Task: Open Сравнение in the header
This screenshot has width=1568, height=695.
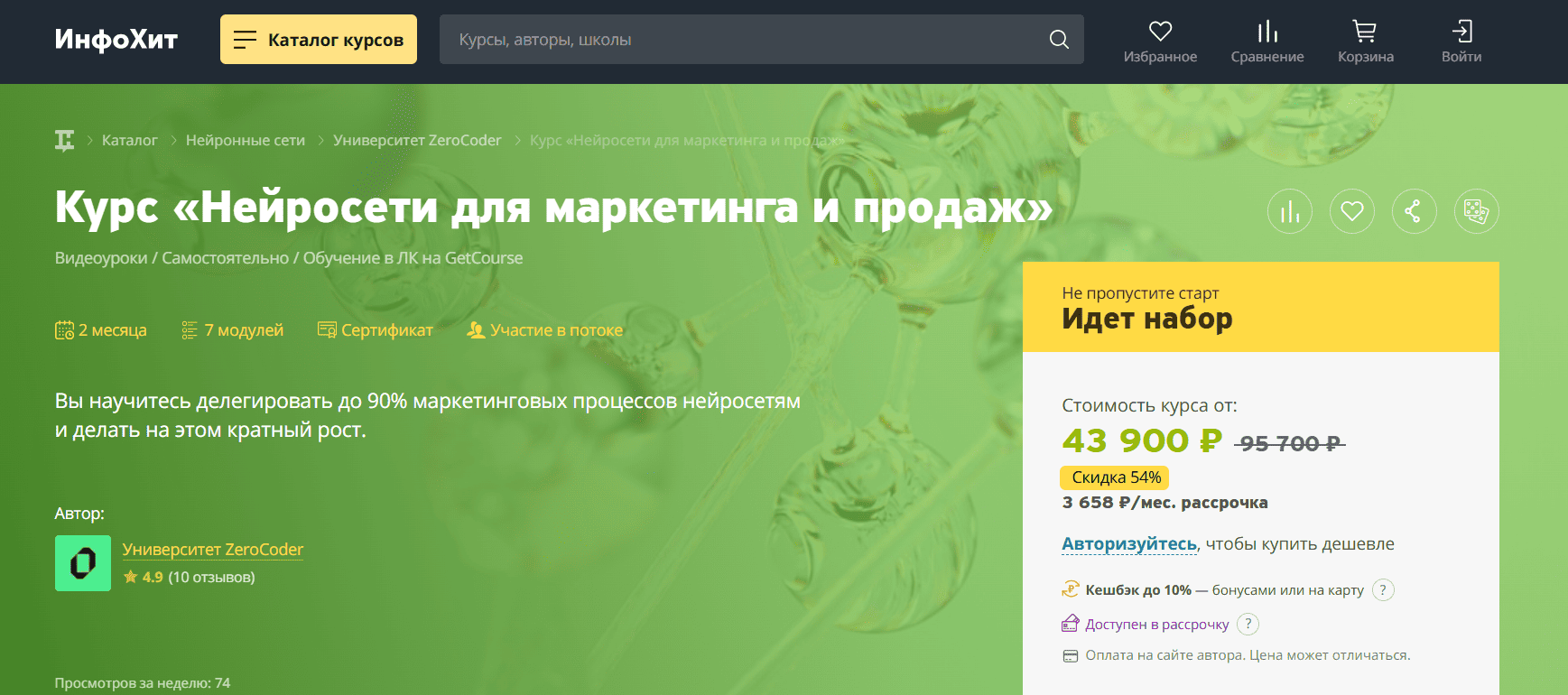Action: tap(1267, 42)
